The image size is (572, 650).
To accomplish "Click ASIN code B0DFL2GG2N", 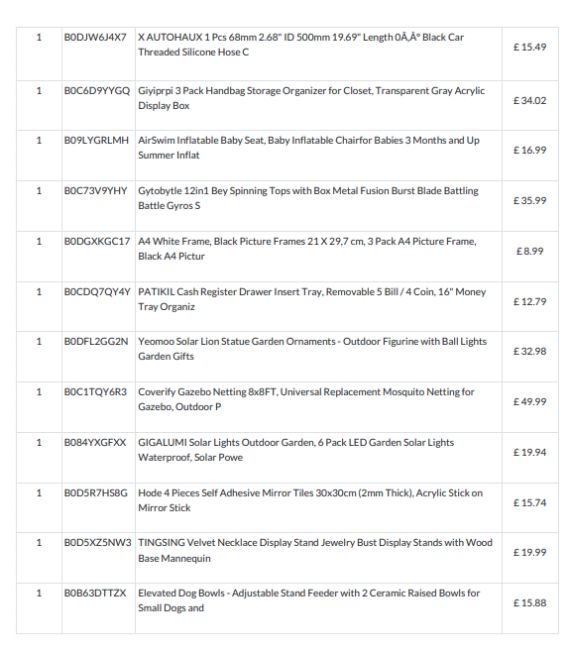I will point(96,342).
